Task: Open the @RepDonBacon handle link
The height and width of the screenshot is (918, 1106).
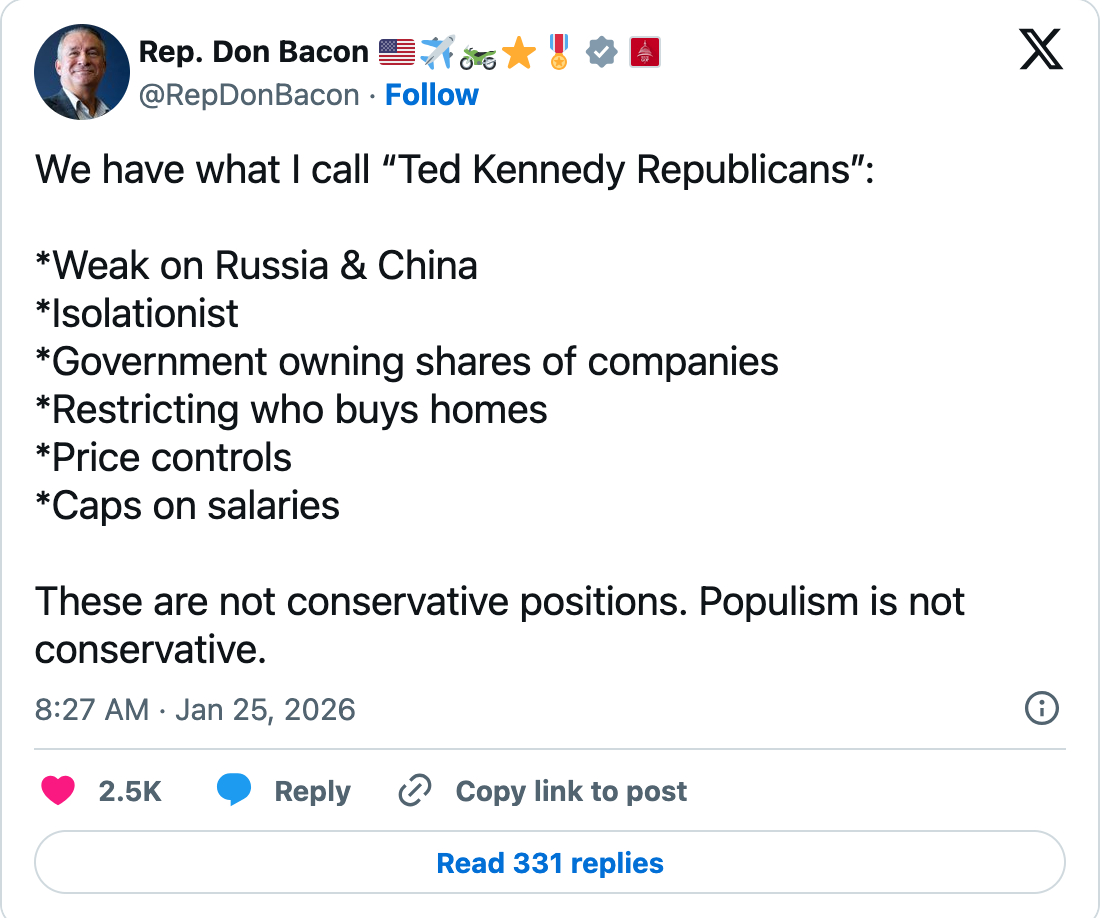Action: pyautogui.click(x=249, y=95)
